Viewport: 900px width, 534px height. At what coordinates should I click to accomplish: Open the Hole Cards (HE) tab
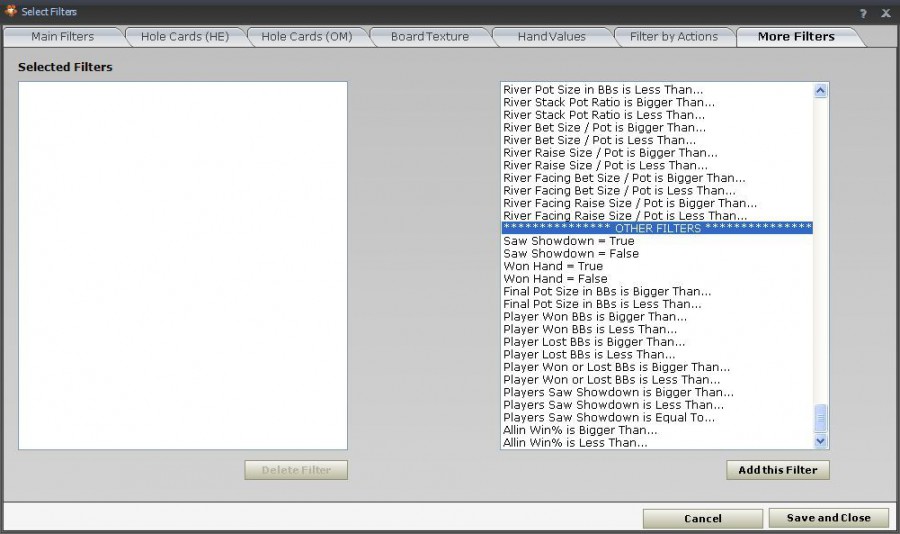[185, 37]
